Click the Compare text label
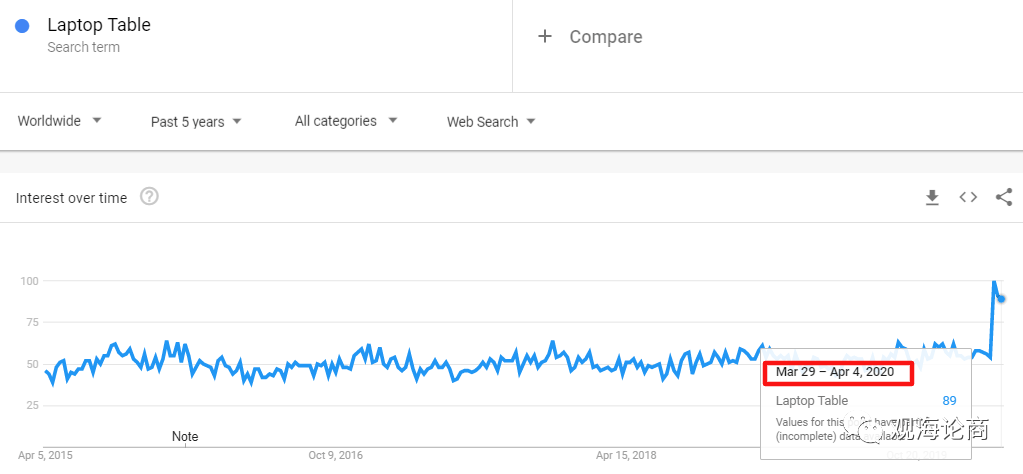1023x474 pixels. click(x=606, y=37)
